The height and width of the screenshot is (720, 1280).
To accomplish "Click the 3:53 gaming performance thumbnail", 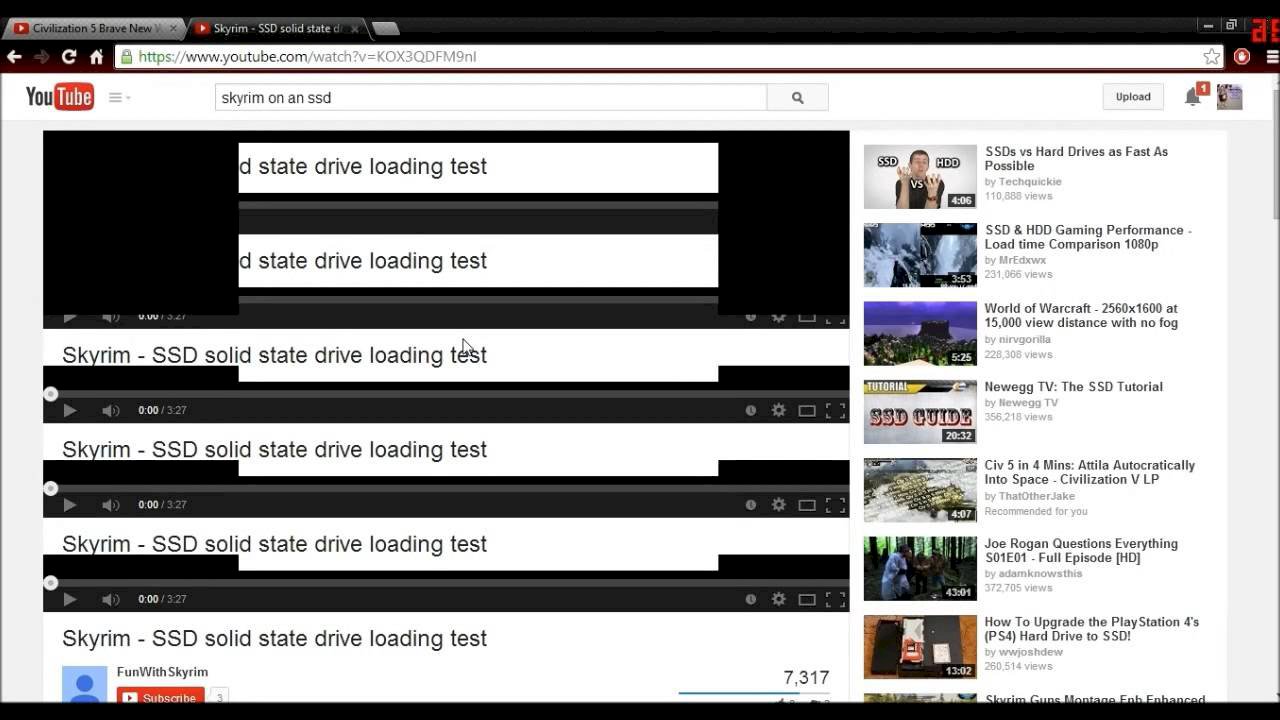I will tap(920, 255).
